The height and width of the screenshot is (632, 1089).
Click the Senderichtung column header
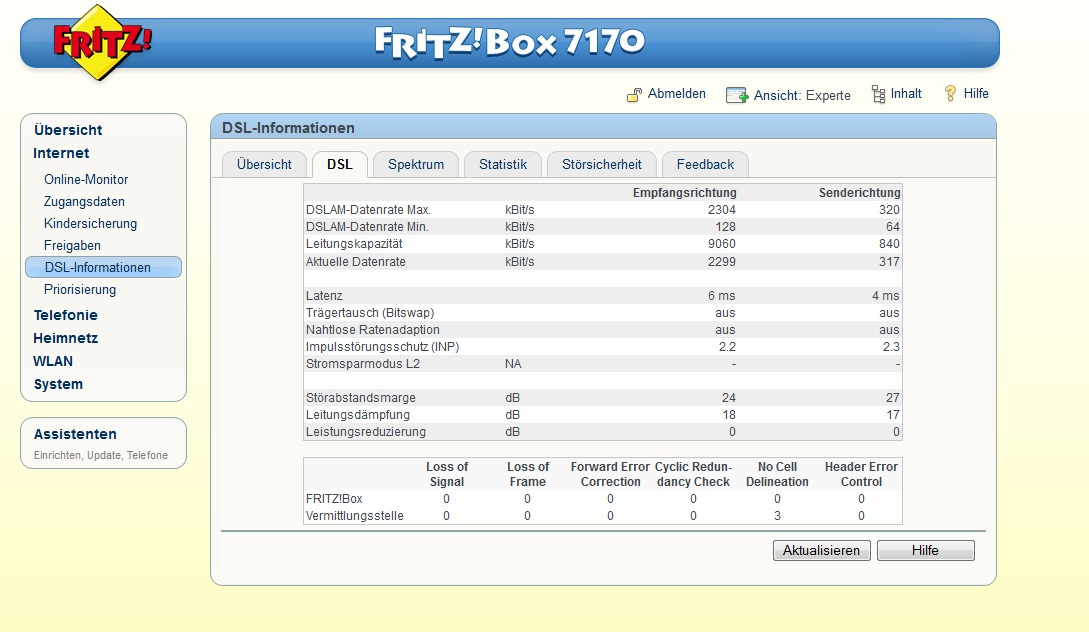[859, 192]
